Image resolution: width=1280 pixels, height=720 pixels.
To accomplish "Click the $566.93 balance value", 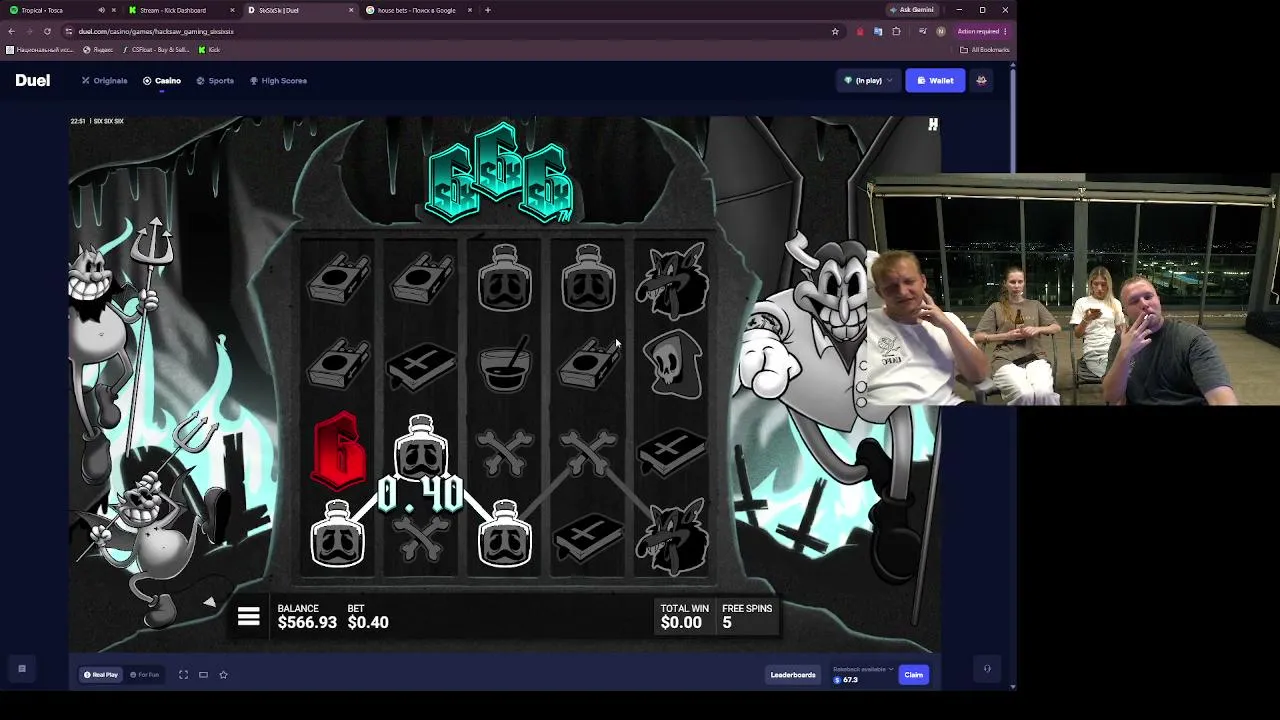I will 306,622.
